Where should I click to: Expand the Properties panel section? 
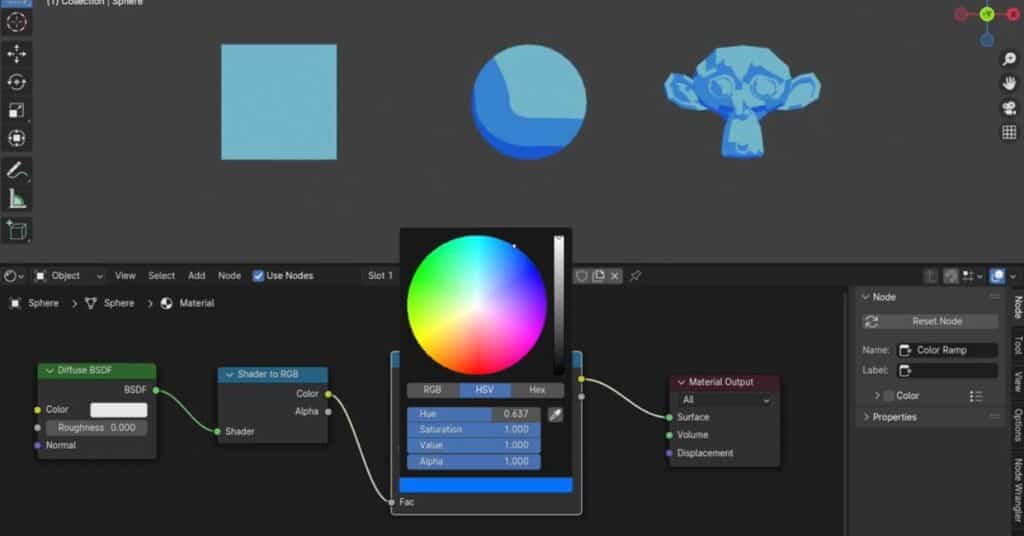[866, 417]
